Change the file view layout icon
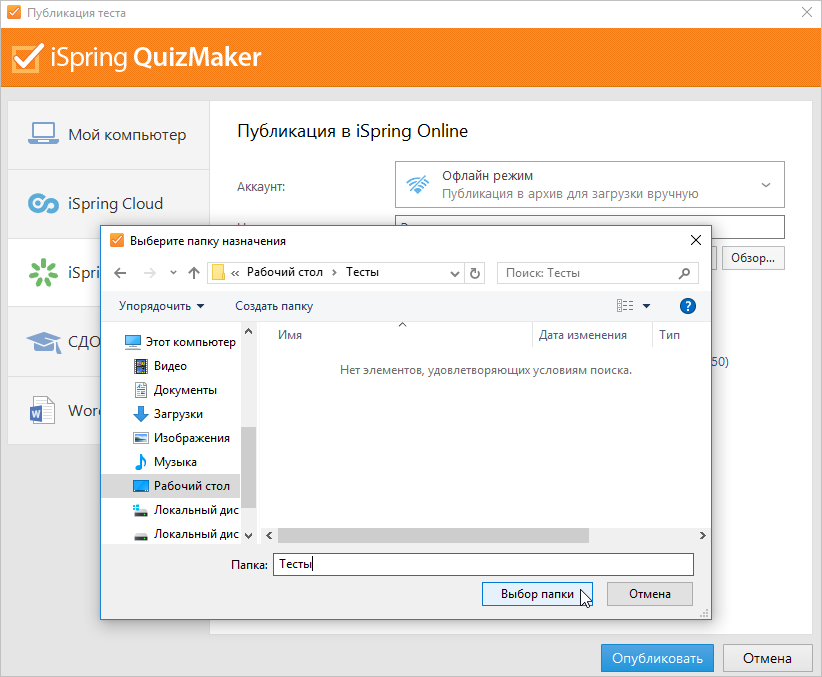The height and width of the screenshot is (677, 822). 625,306
